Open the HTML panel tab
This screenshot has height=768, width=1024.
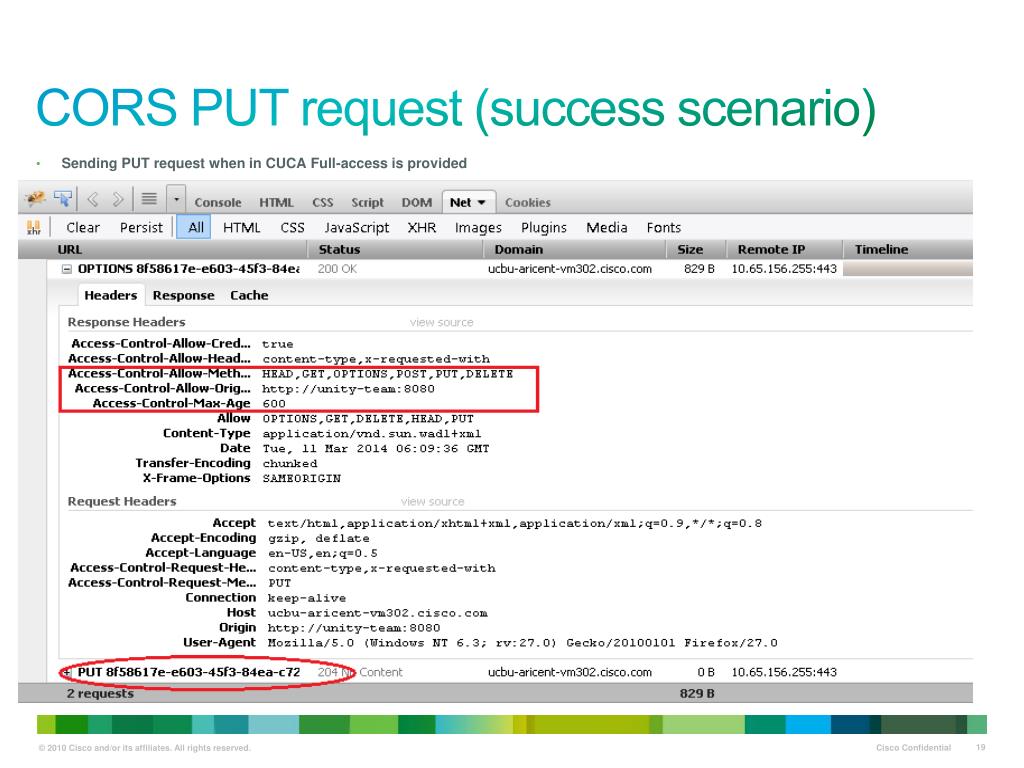pyautogui.click(x=276, y=202)
